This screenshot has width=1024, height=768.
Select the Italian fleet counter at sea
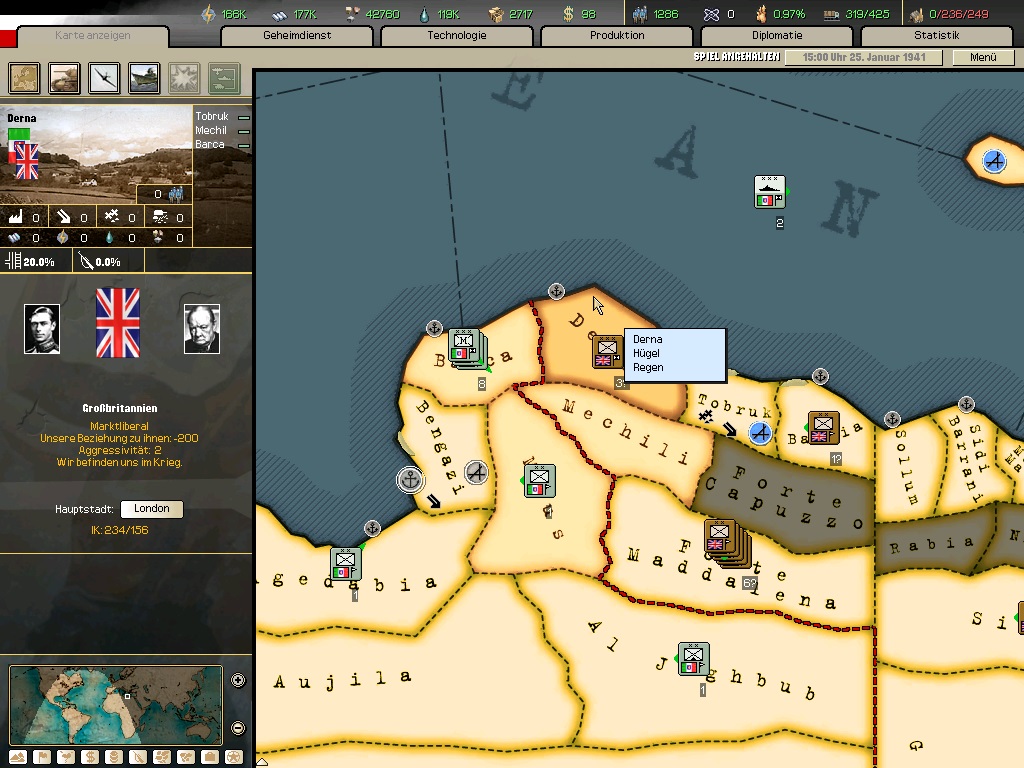769,192
